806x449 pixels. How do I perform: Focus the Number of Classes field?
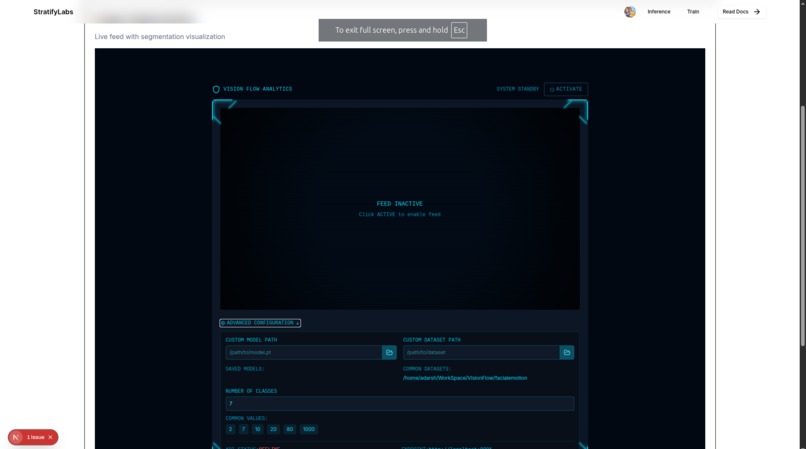pos(399,403)
